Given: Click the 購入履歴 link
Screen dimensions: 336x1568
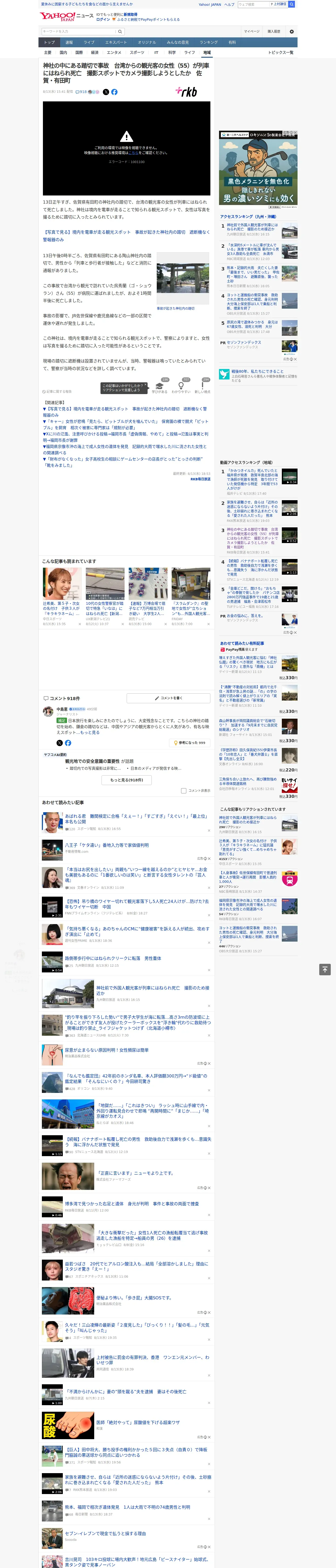Looking at the screenshot, I should pyautogui.click(x=274, y=31).
